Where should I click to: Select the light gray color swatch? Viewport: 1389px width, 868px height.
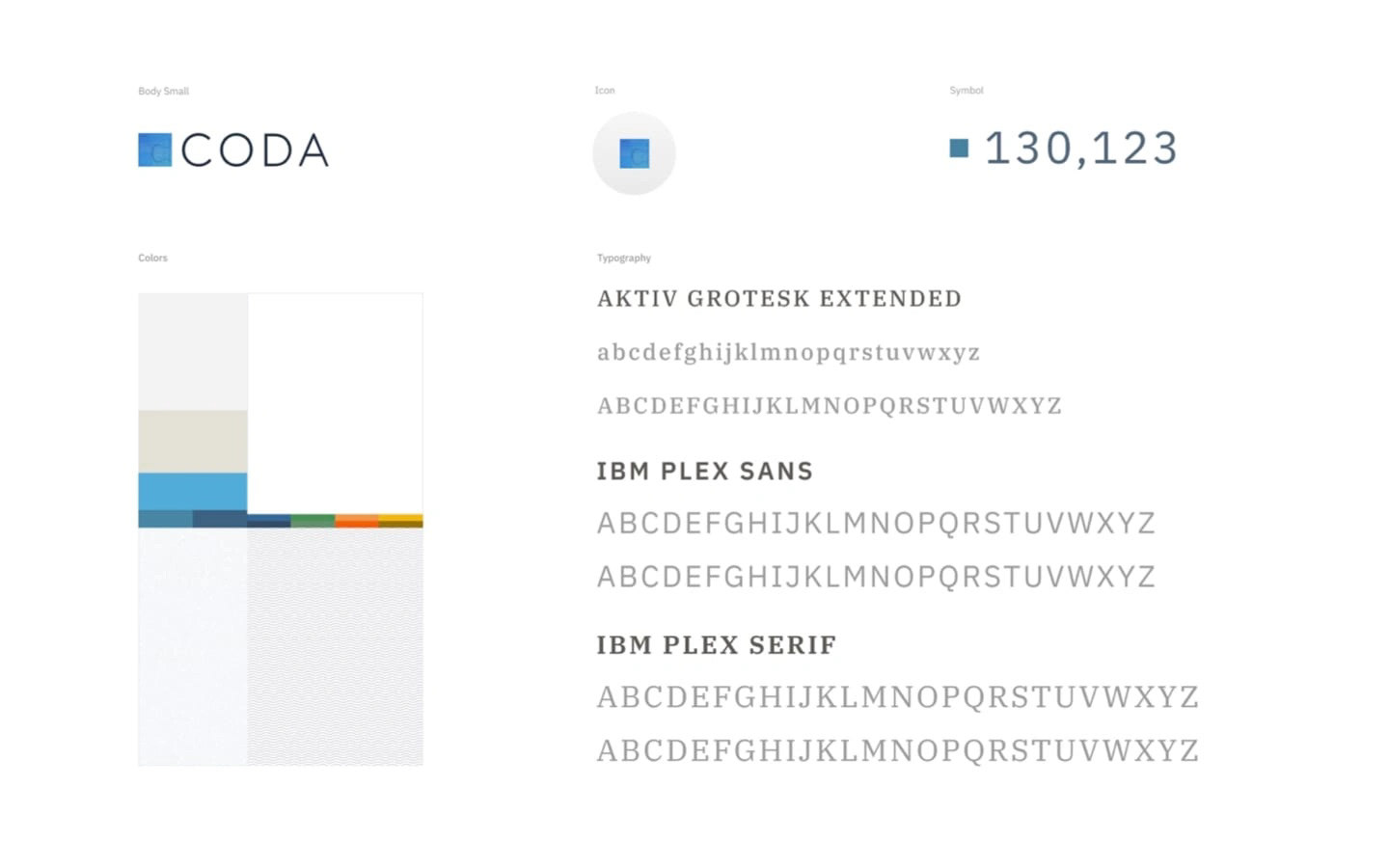[193, 352]
